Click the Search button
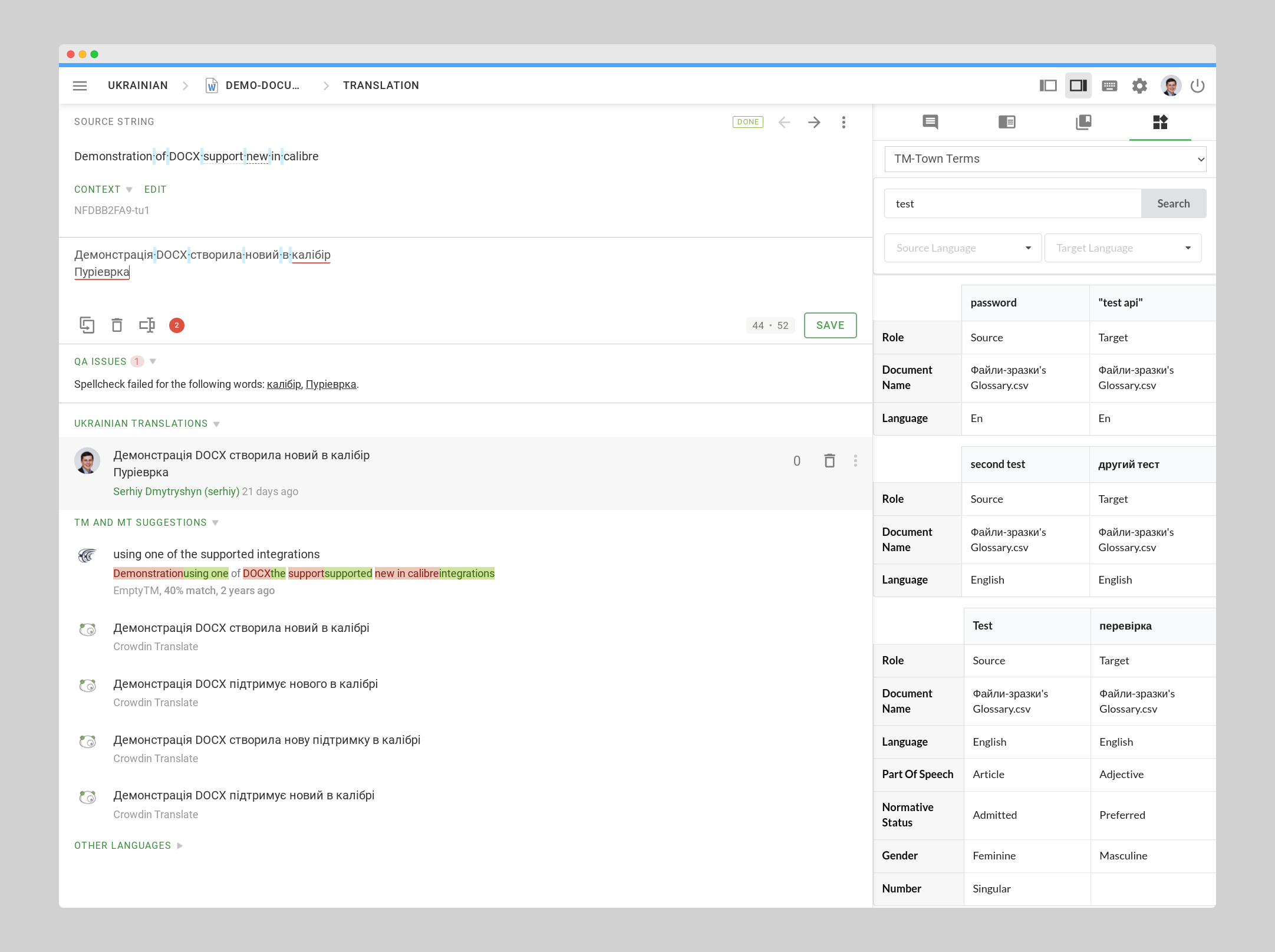Viewport: 1275px width, 952px height. click(1173, 203)
